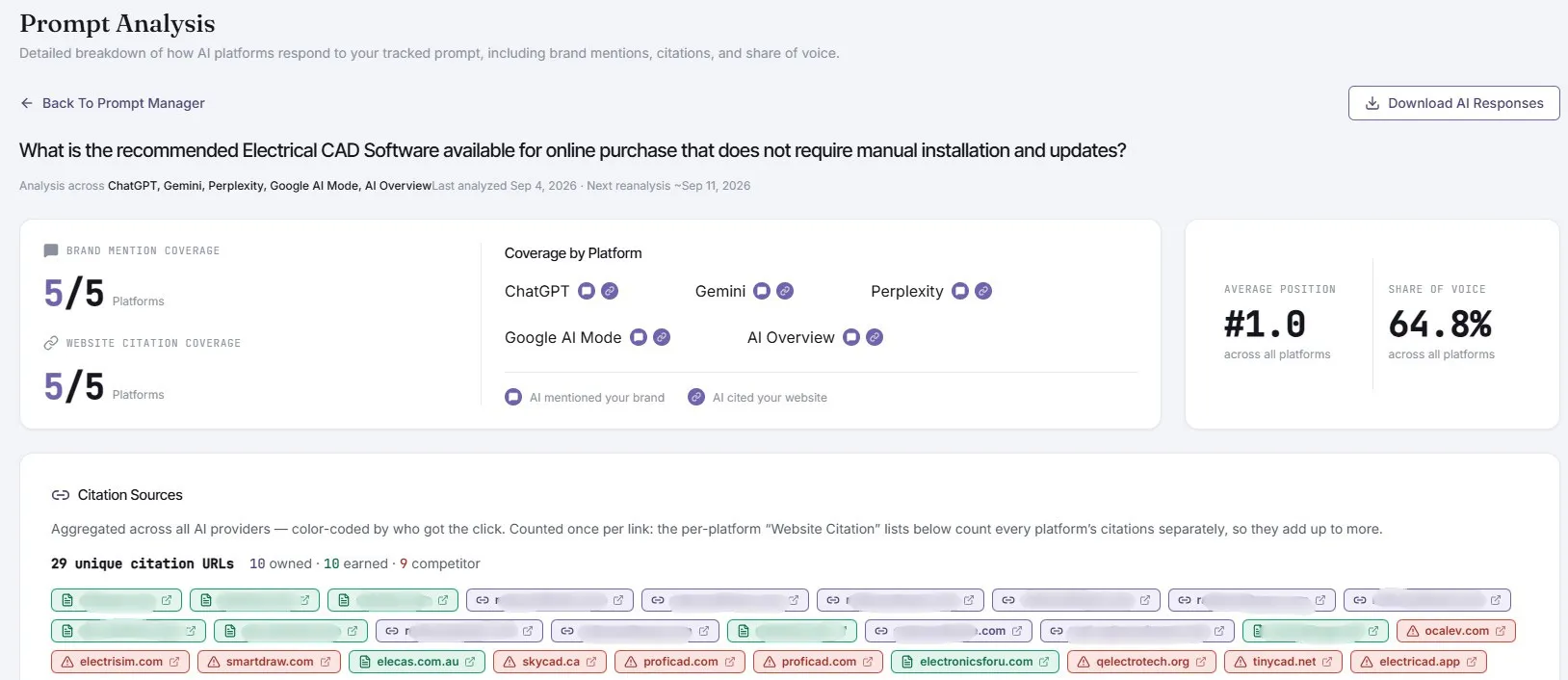Click the '9 competitor' count
The height and width of the screenshot is (680, 1568).
pyautogui.click(x=439, y=563)
